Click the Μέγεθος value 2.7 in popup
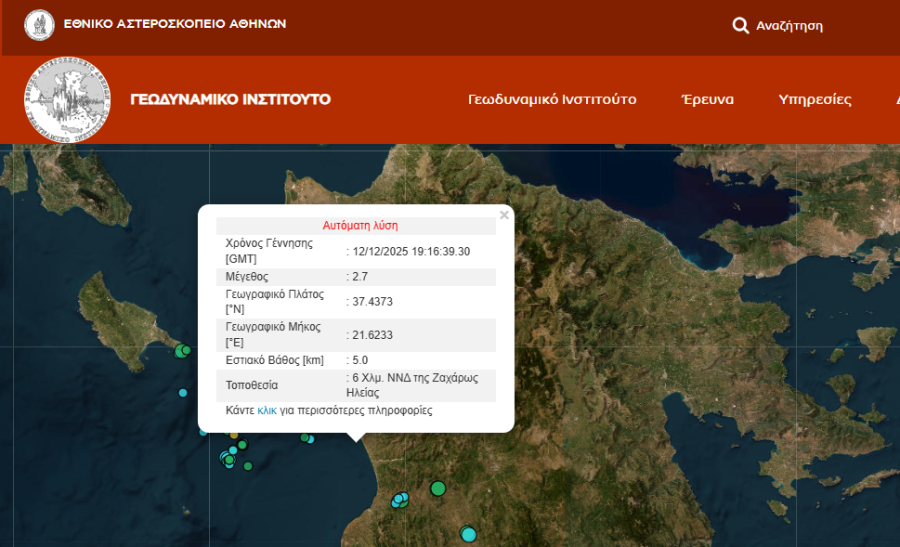 coord(361,276)
